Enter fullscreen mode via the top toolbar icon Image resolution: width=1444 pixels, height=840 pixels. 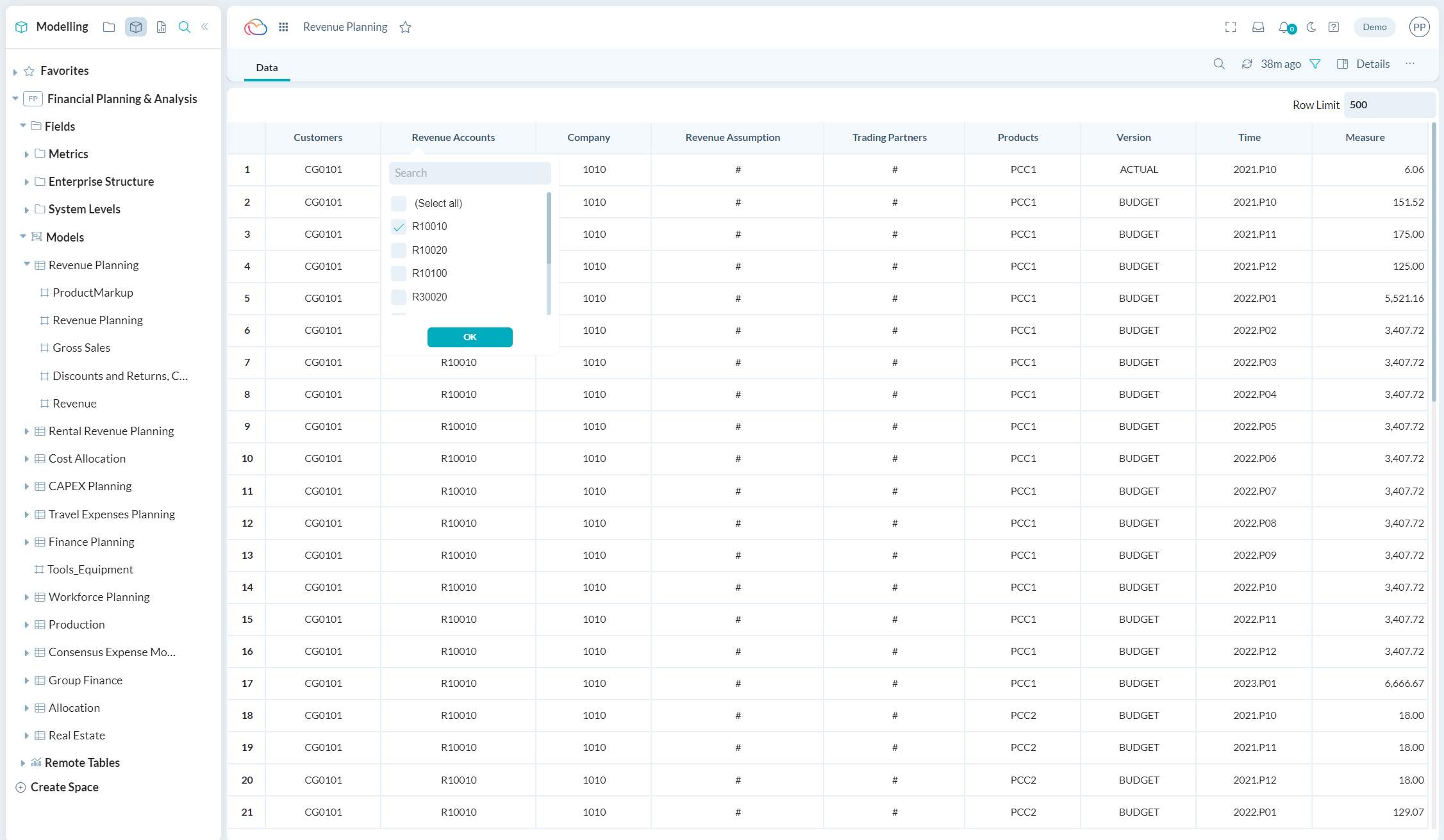pos(1230,27)
